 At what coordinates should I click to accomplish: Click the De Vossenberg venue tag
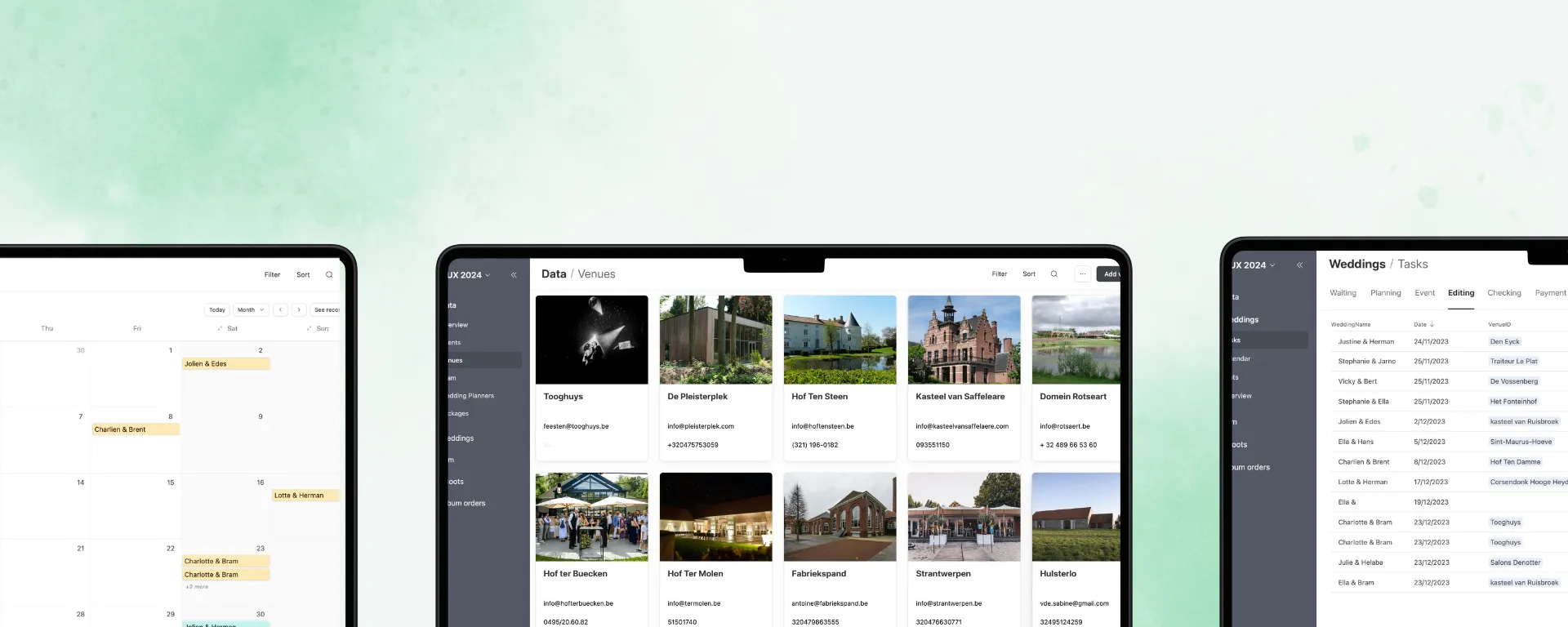[1513, 381]
